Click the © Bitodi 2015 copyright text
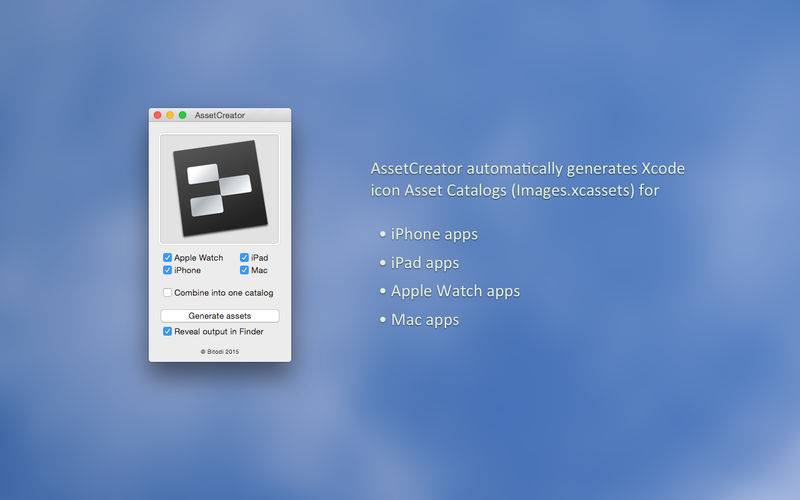Viewport: 800px width, 500px height. (x=220, y=352)
